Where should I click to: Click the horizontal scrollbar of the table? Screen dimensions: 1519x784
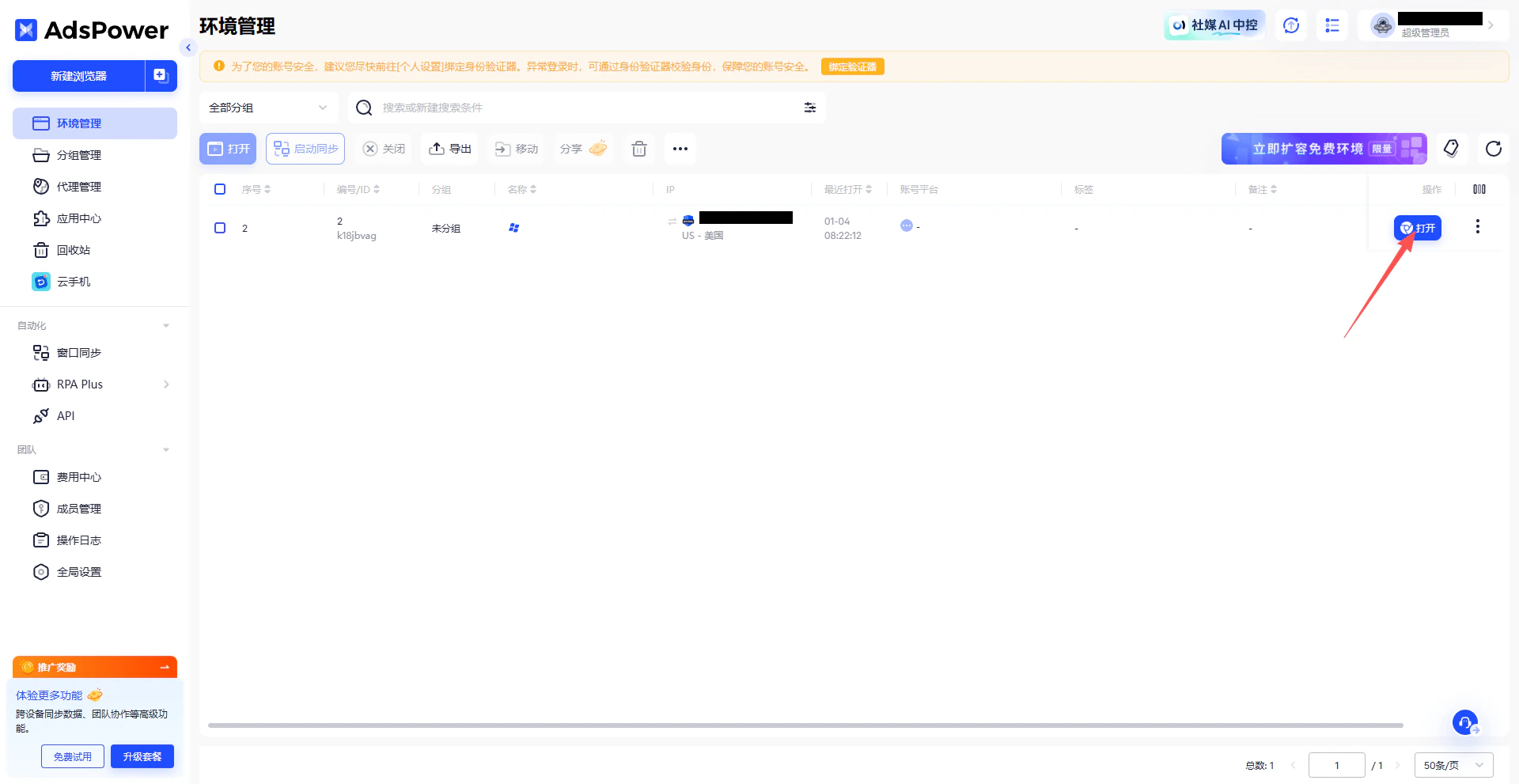pos(805,725)
